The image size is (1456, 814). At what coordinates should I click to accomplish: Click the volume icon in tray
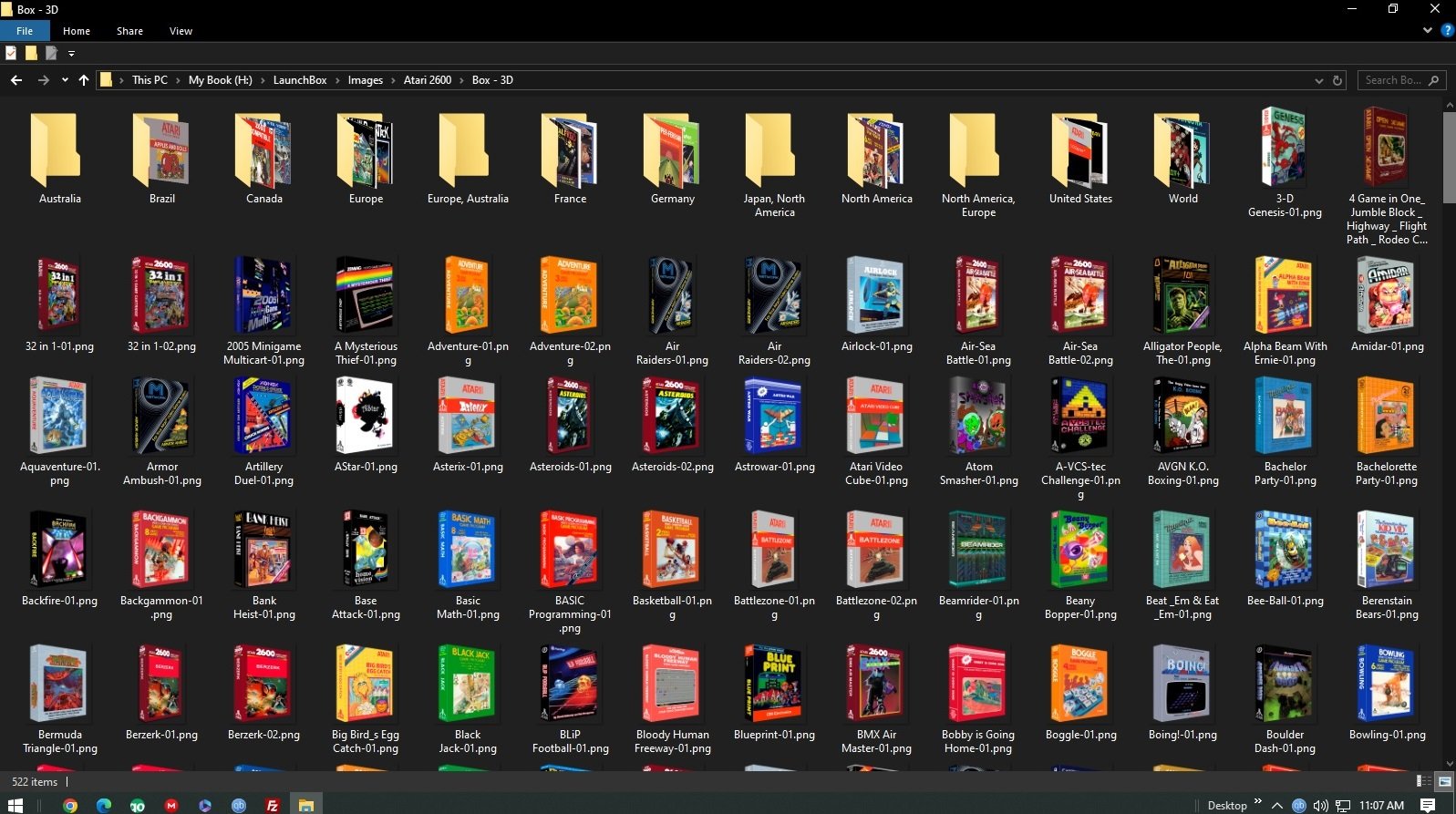click(1321, 806)
